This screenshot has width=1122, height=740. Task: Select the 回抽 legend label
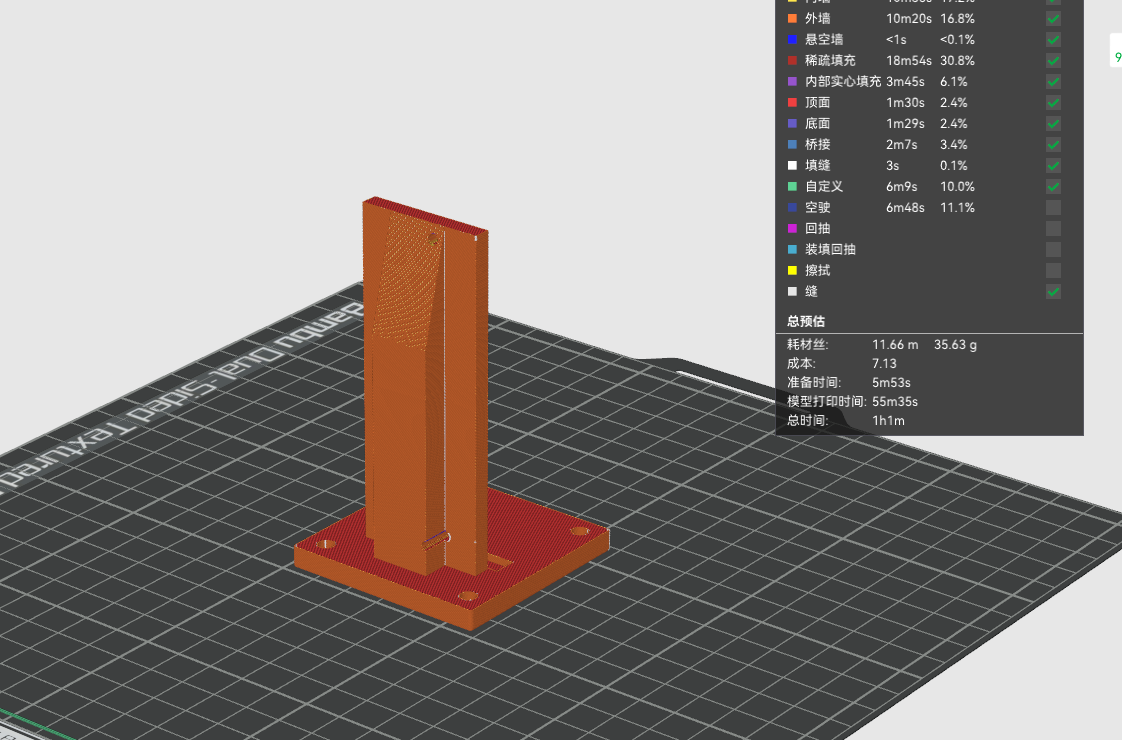818,228
